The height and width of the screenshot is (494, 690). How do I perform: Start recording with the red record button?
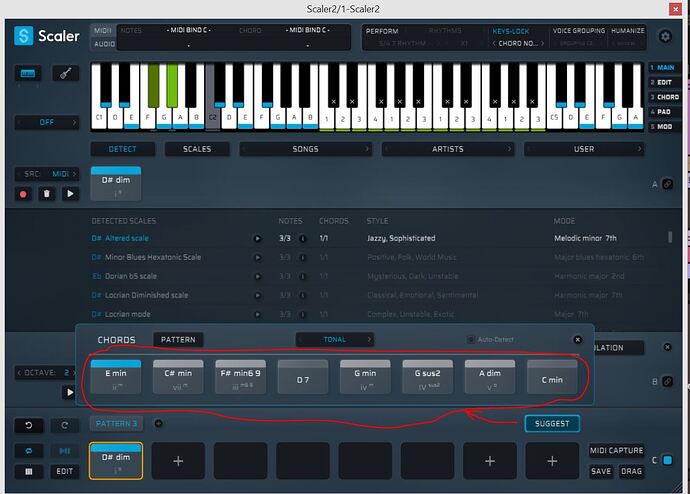click(23, 194)
